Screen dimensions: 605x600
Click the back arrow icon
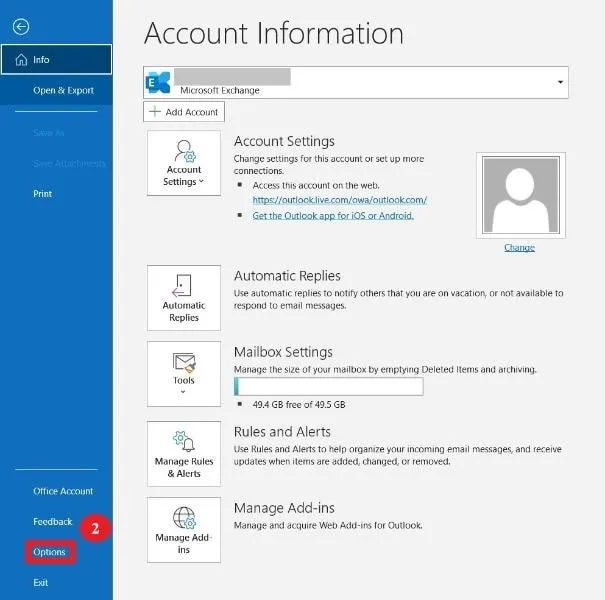(22, 27)
